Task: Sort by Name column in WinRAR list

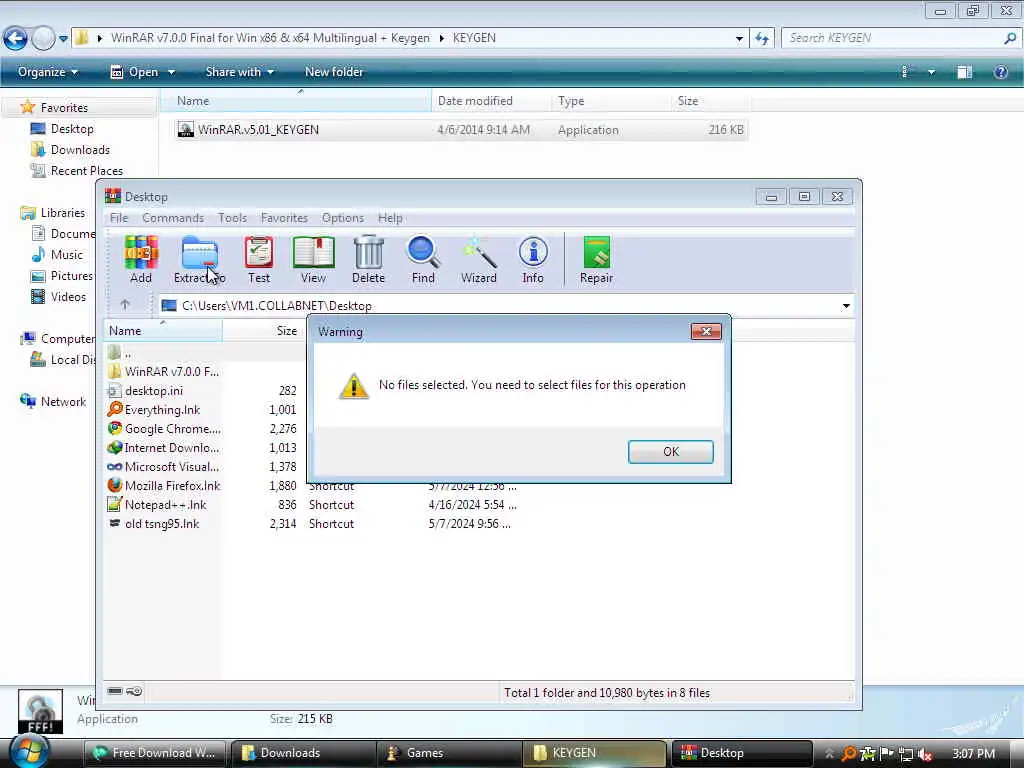Action: pyautogui.click(x=163, y=330)
